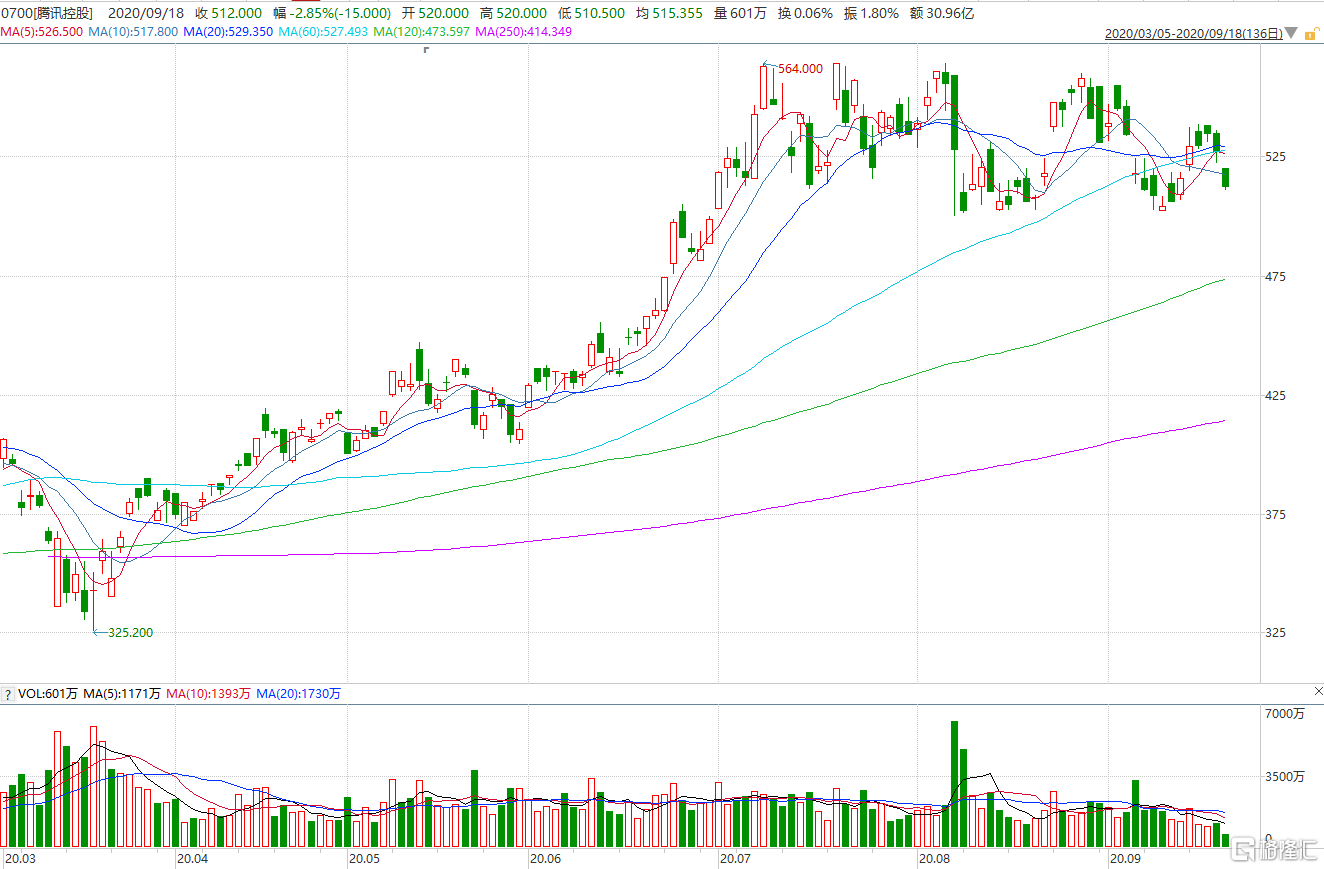Click the 7000万 volume axis label

pos(1285,714)
